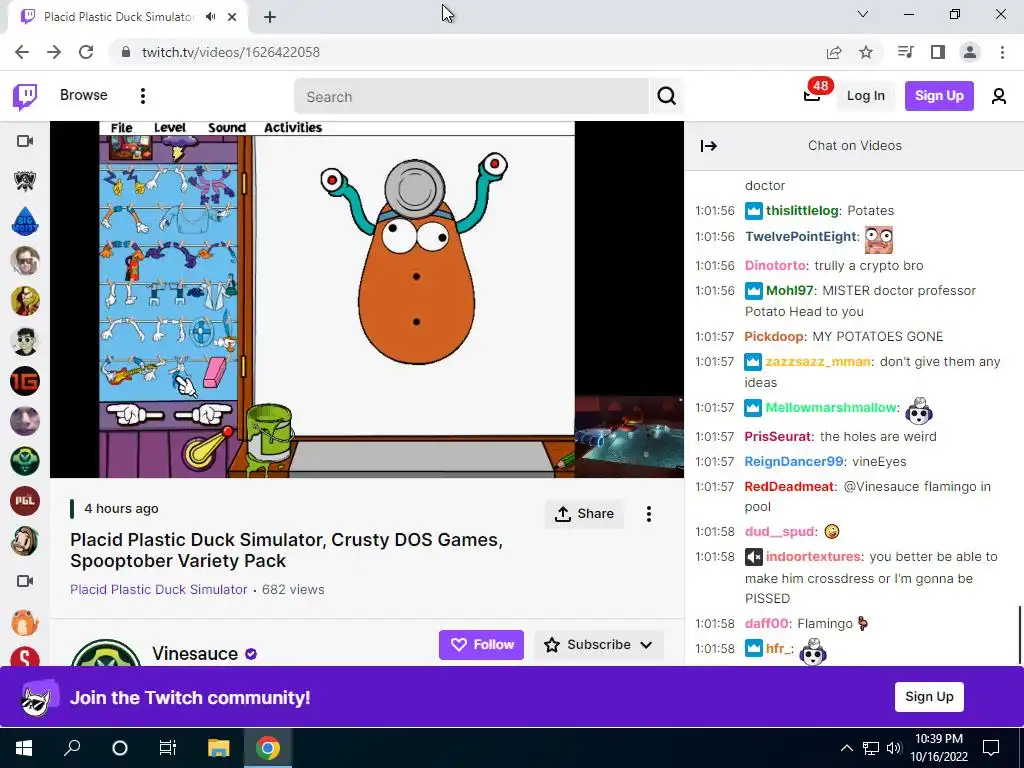Open the Chrome profile avatar
Screen dimensions: 1024x768
(x=970, y=52)
